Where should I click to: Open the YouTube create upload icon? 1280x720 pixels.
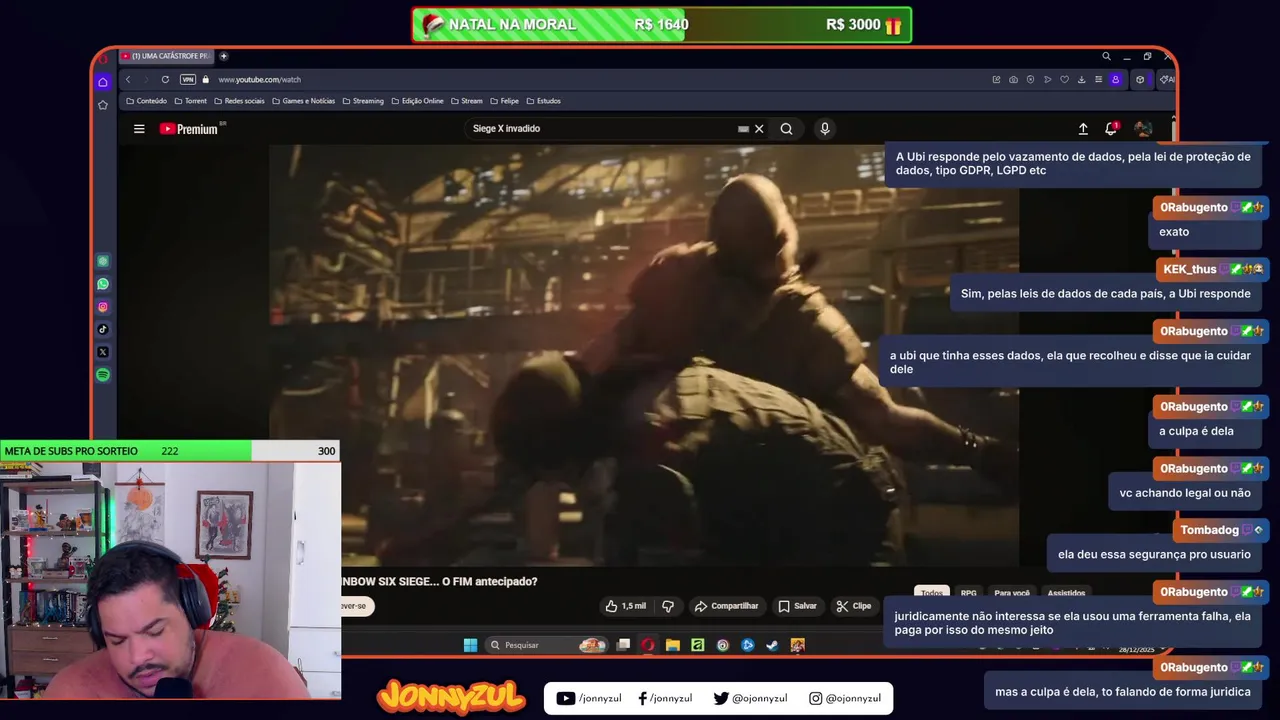(x=1083, y=129)
